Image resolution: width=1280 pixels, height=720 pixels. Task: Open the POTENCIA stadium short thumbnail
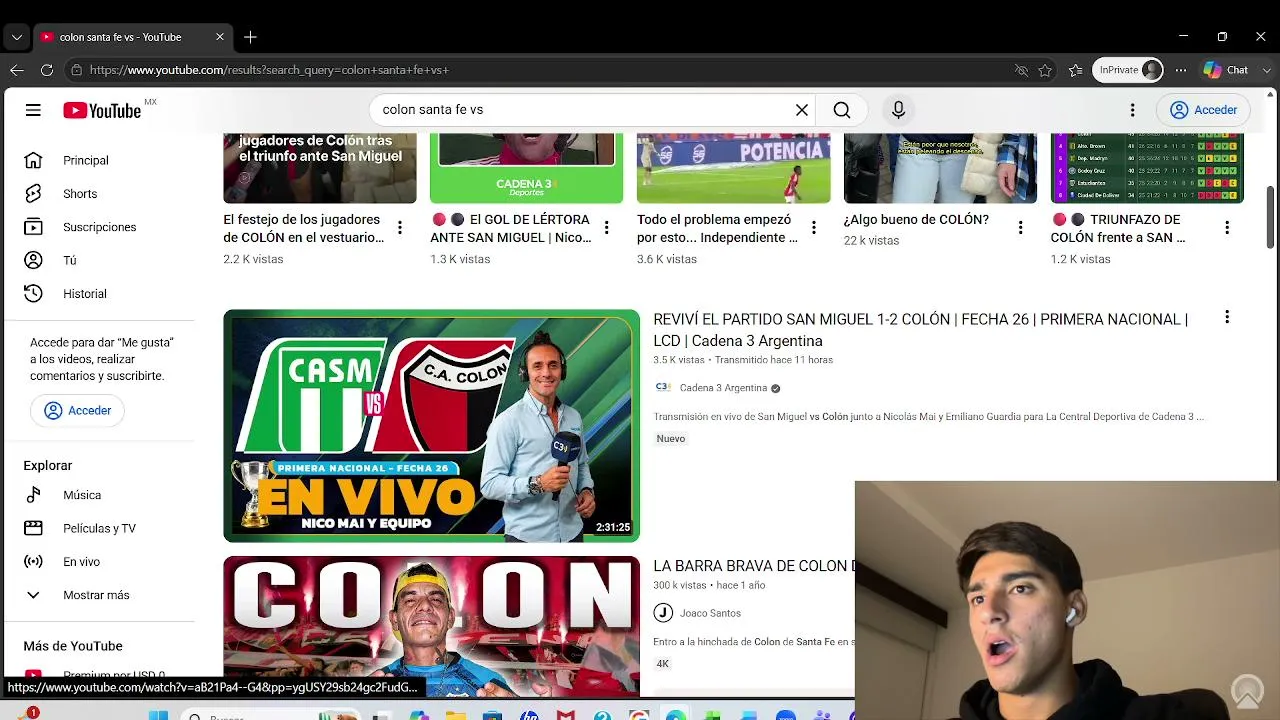click(733, 168)
